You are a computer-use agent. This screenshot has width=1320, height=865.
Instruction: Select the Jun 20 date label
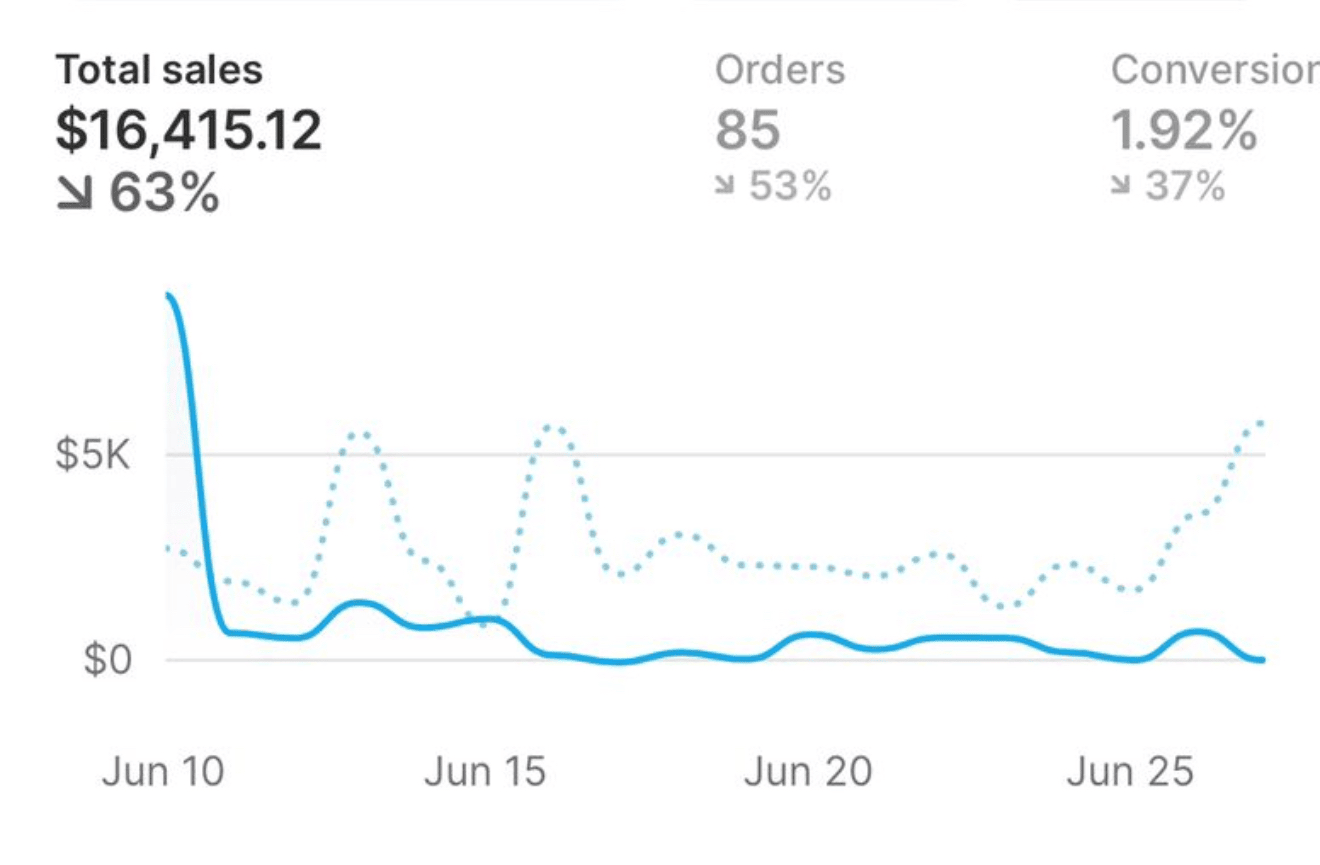click(808, 772)
